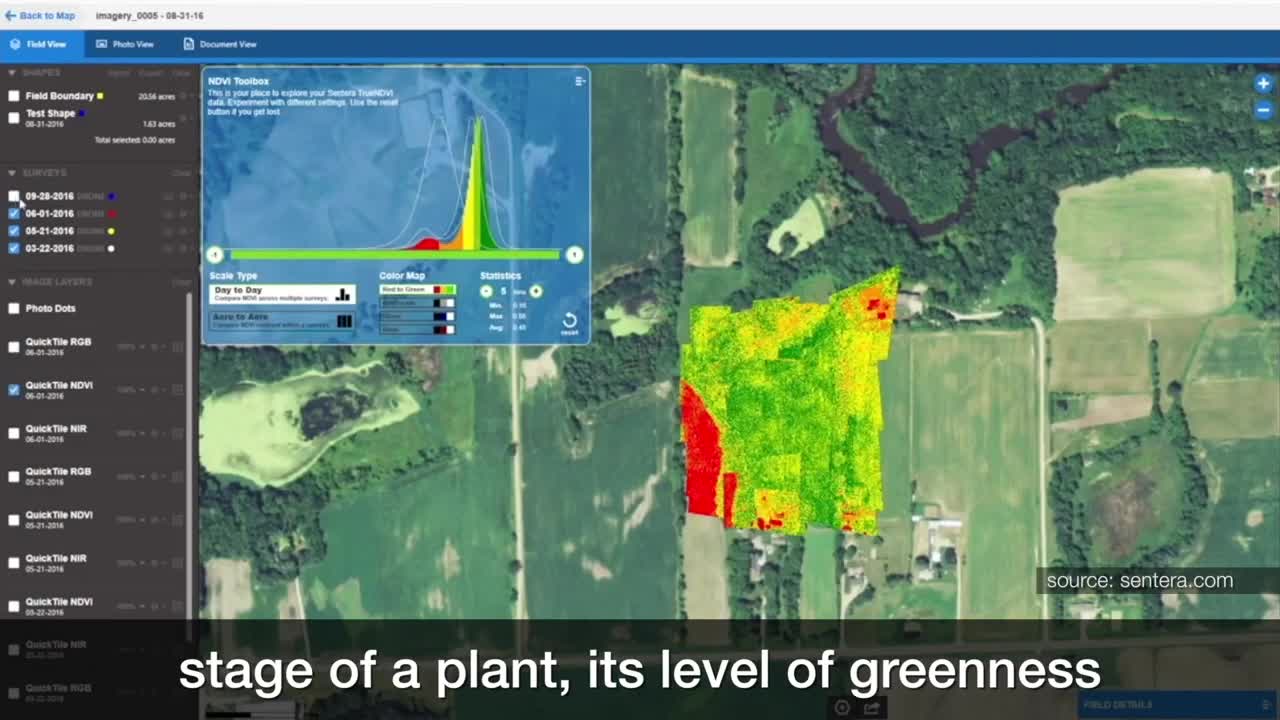Click the Day to Day bar chart icon
Viewport: 1280px width, 720px height.
[343, 294]
